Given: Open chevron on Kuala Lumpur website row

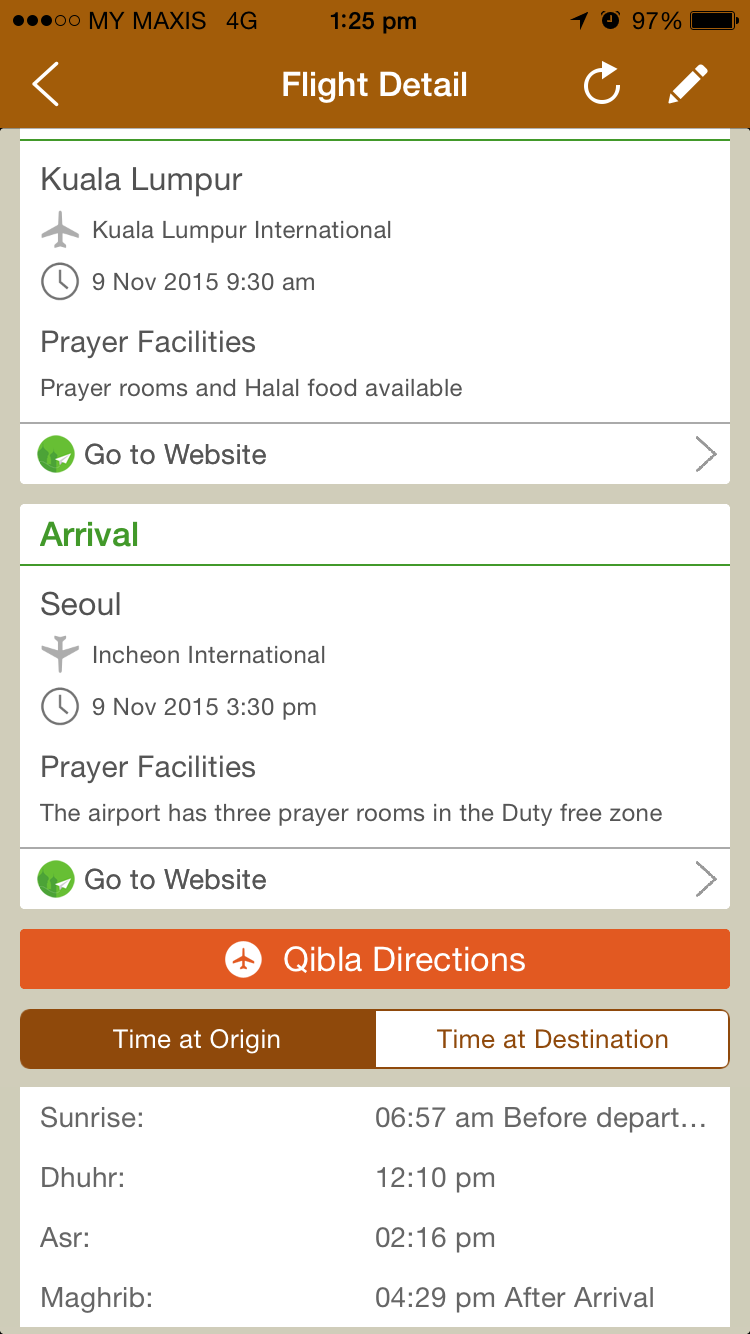Looking at the screenshot, I should pyautogui.click(x=706, y=455).
